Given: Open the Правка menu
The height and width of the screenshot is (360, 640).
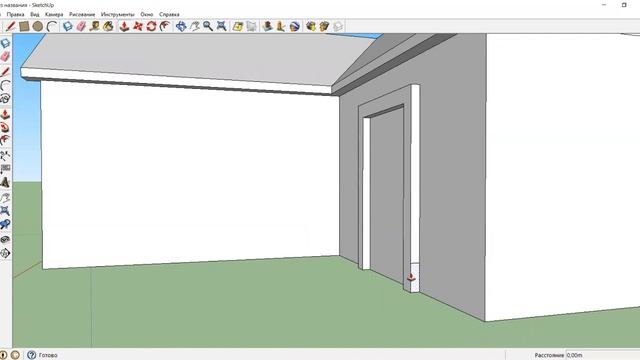Looking at the screenshot, I should [16, 14].
